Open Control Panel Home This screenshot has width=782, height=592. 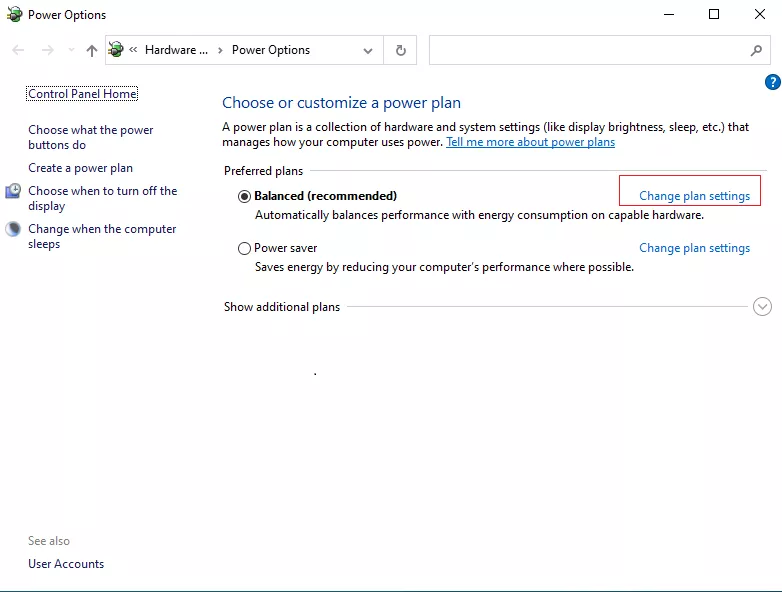(82, 94)
